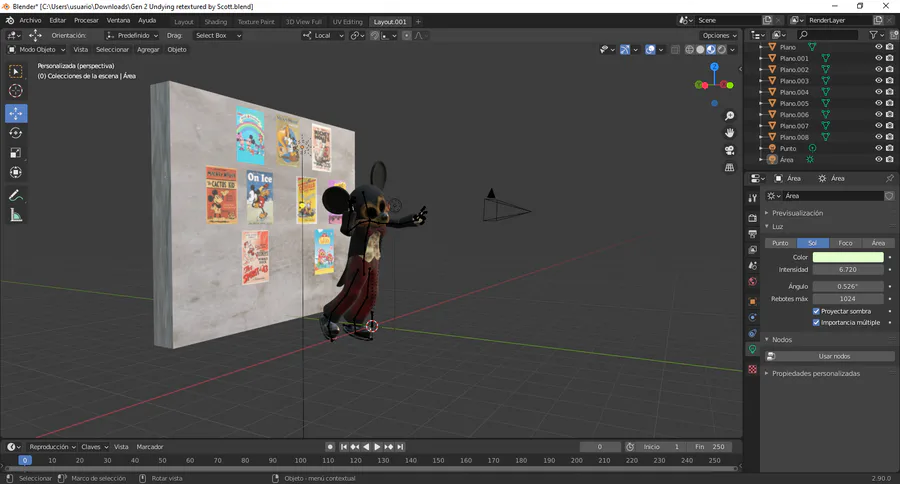Image resolution: width=900 pixels, height=484 pixels.
Task: Select the Cursor tool
Action: [x=16, y=91]
